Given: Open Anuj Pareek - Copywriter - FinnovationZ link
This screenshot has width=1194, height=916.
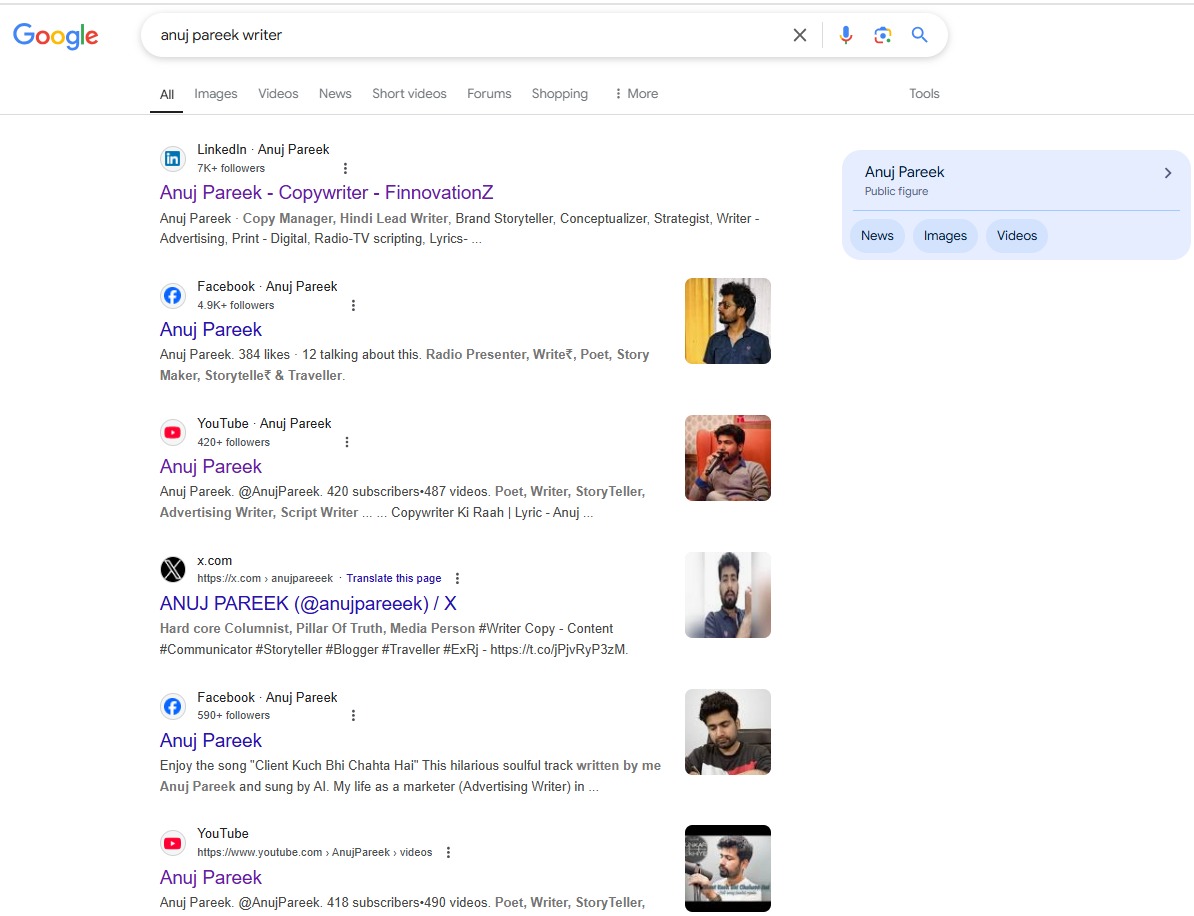Looking at the screenshot, I should point(326,193).
